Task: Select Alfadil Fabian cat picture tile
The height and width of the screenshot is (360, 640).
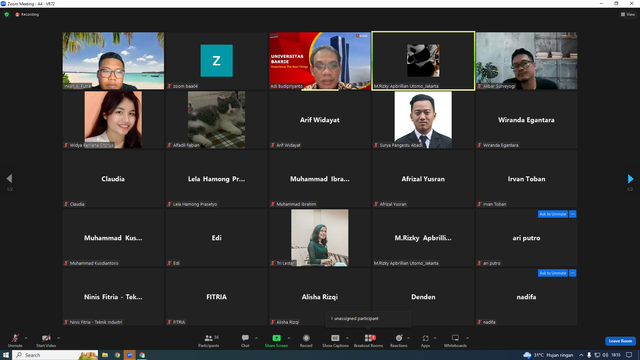Action: (x=216, y=120)
